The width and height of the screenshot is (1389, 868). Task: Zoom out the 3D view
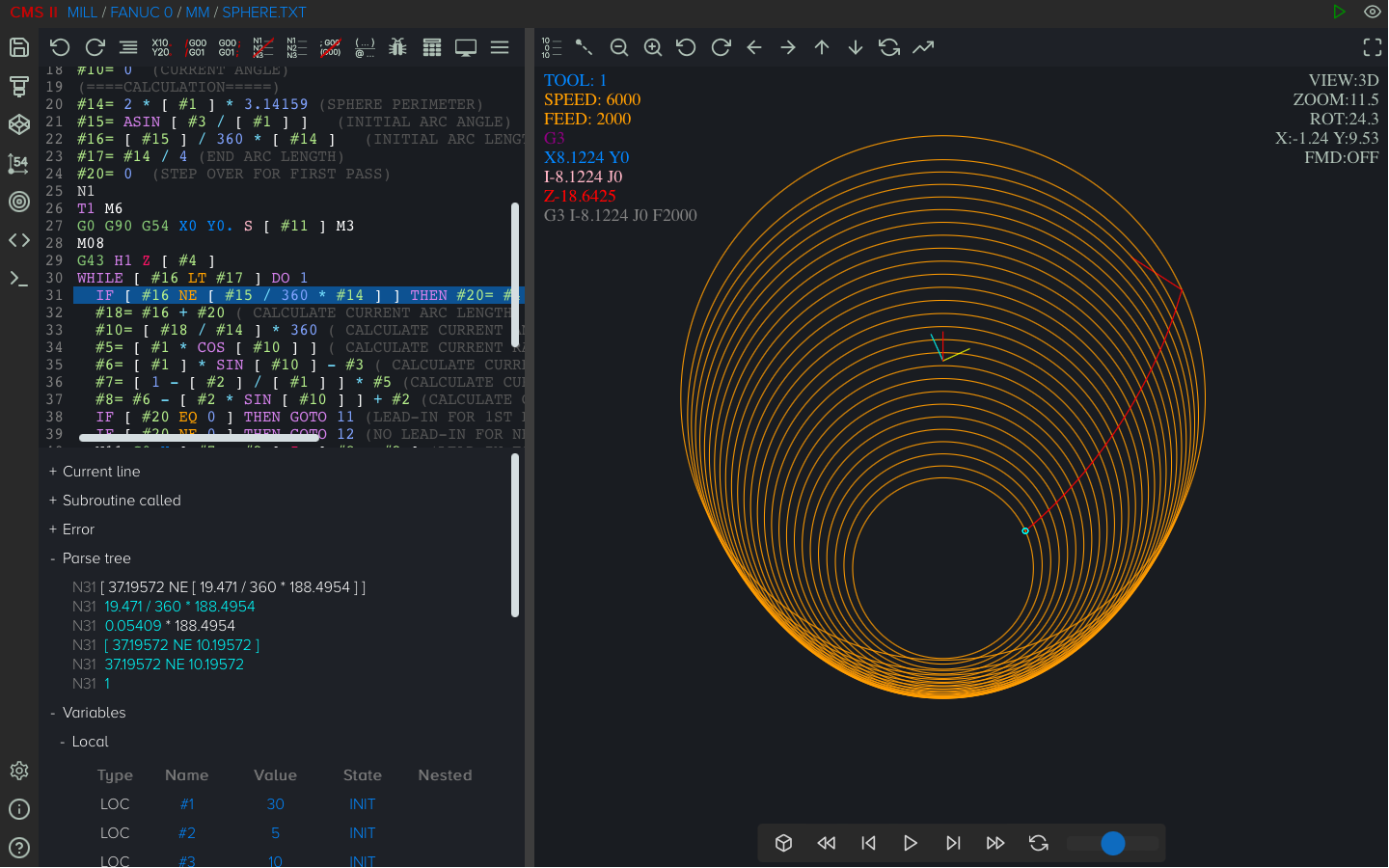coord(619,47)
